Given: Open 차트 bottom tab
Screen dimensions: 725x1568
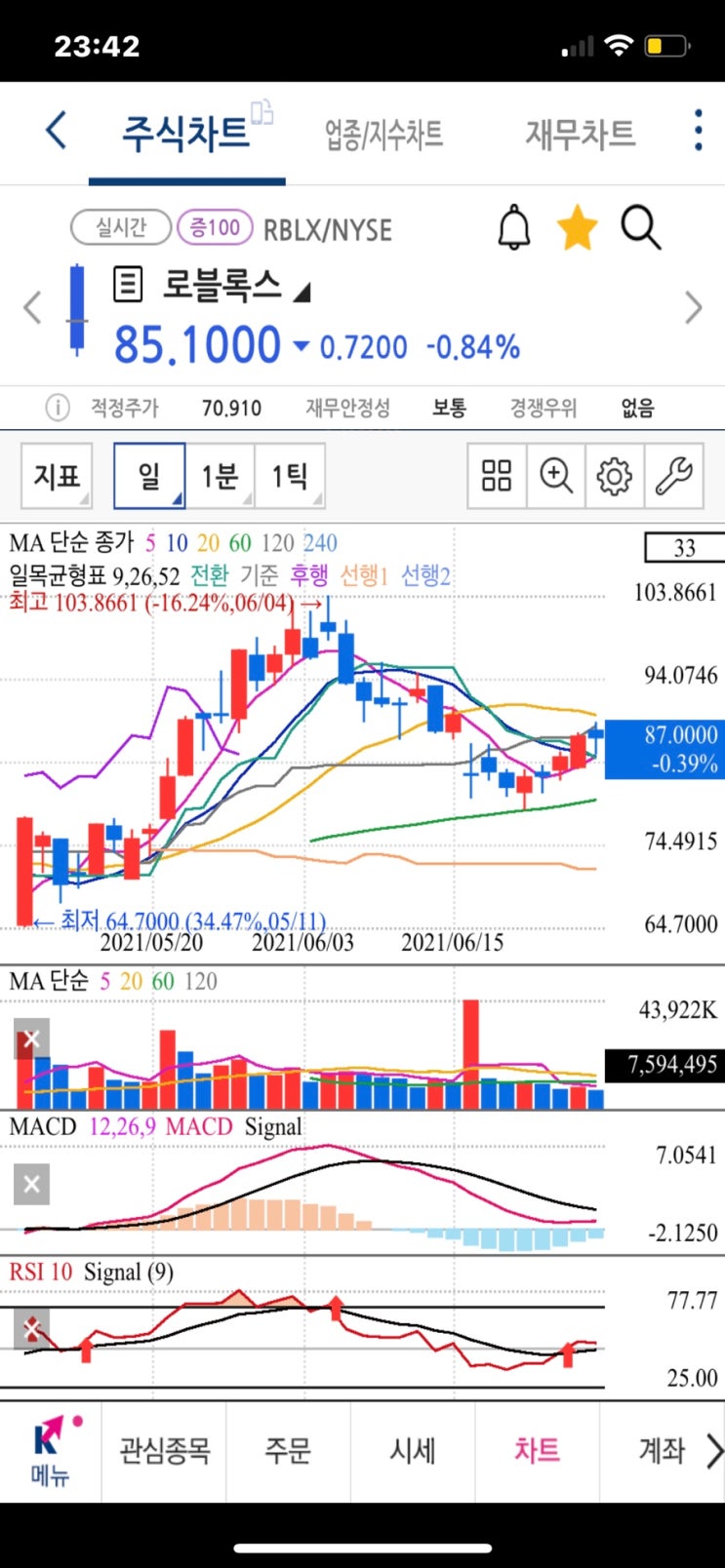Looking at the screenshot, I should 537,1451.
